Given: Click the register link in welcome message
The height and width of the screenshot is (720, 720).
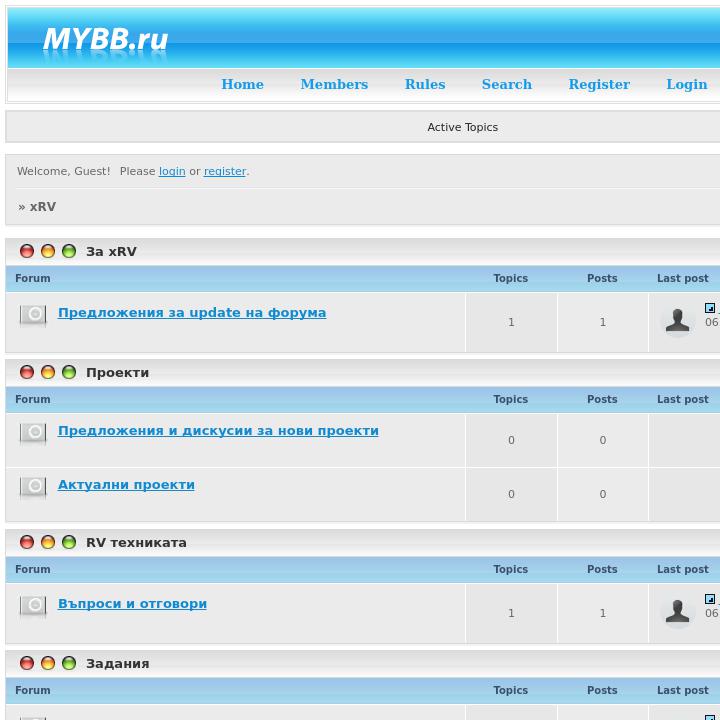Looking at the screenshot, I should (x=225, y=171).
